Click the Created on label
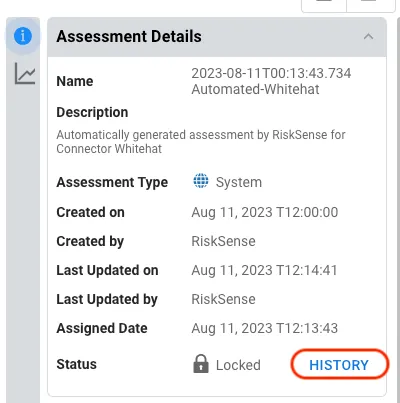 click(x=91, y=212)
